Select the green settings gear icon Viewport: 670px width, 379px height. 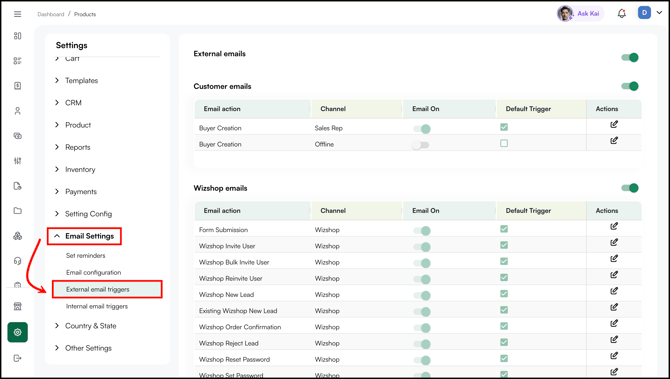coord(18,332)
